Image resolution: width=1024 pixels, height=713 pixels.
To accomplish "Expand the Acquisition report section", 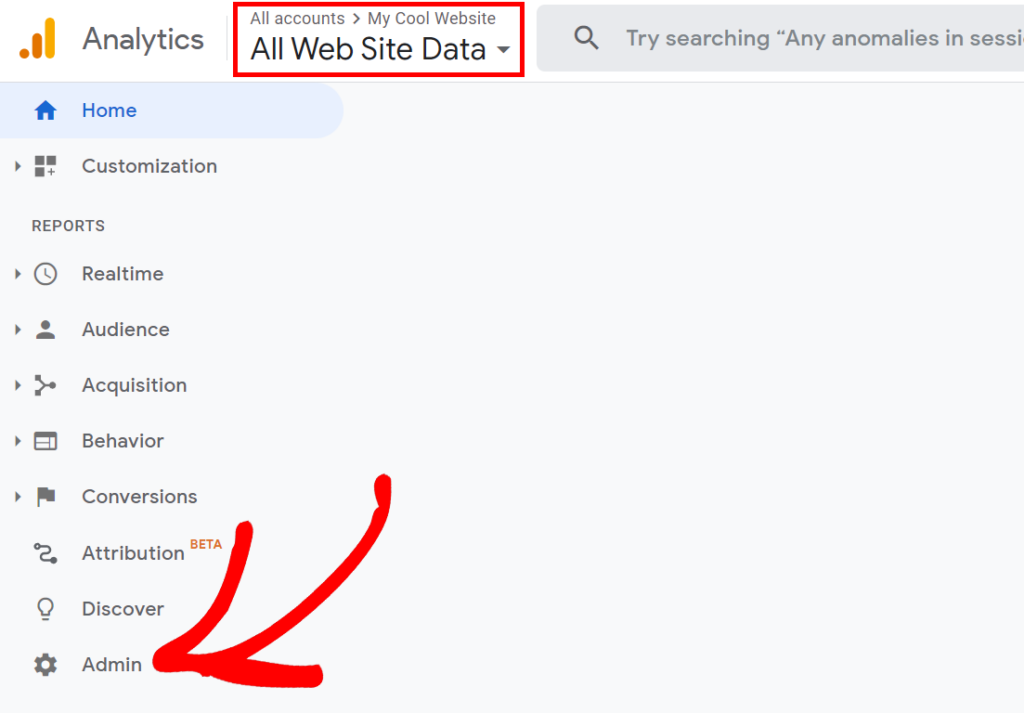I will (16, 385).
